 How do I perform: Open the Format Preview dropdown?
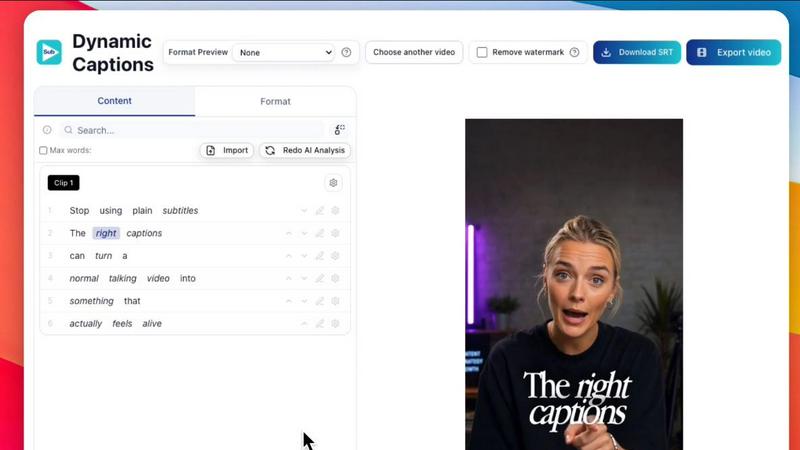coord(284,53)
